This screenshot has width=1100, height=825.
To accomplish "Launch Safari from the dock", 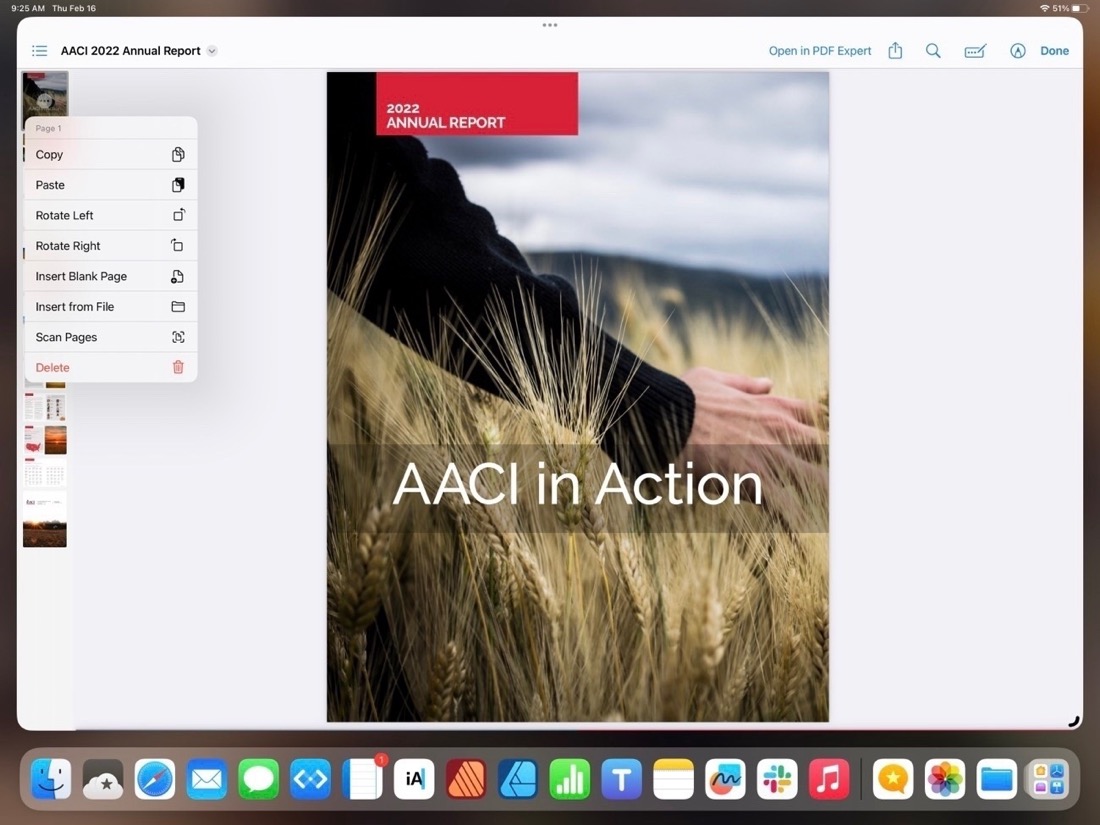I will point(154,779).
